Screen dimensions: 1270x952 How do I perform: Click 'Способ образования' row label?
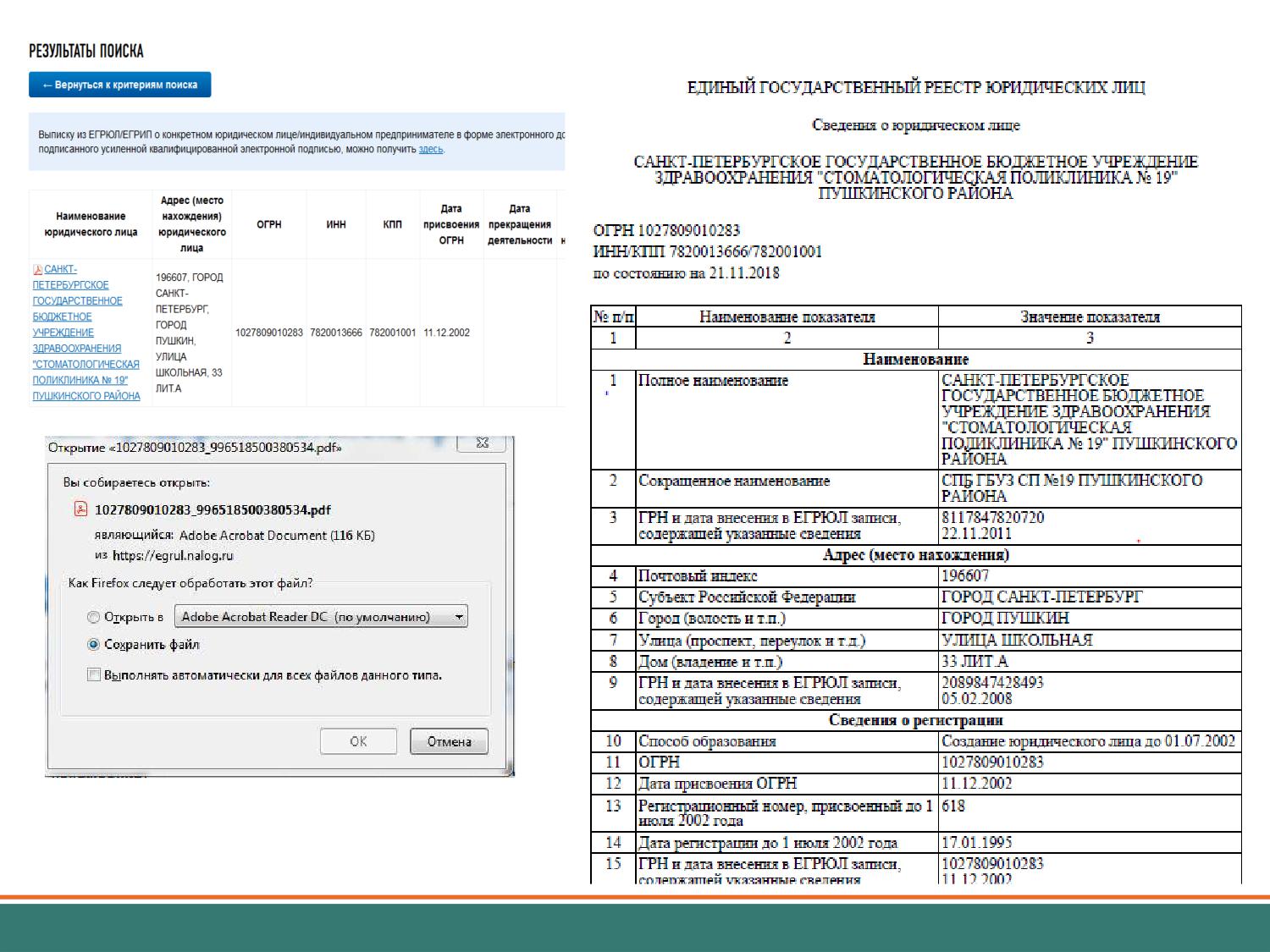click(x=707, y=741)
